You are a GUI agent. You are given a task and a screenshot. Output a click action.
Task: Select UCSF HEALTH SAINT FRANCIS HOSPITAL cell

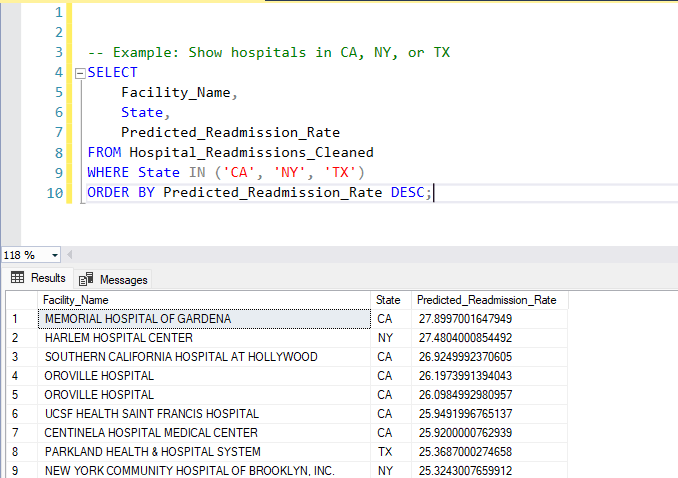[204, 414]
